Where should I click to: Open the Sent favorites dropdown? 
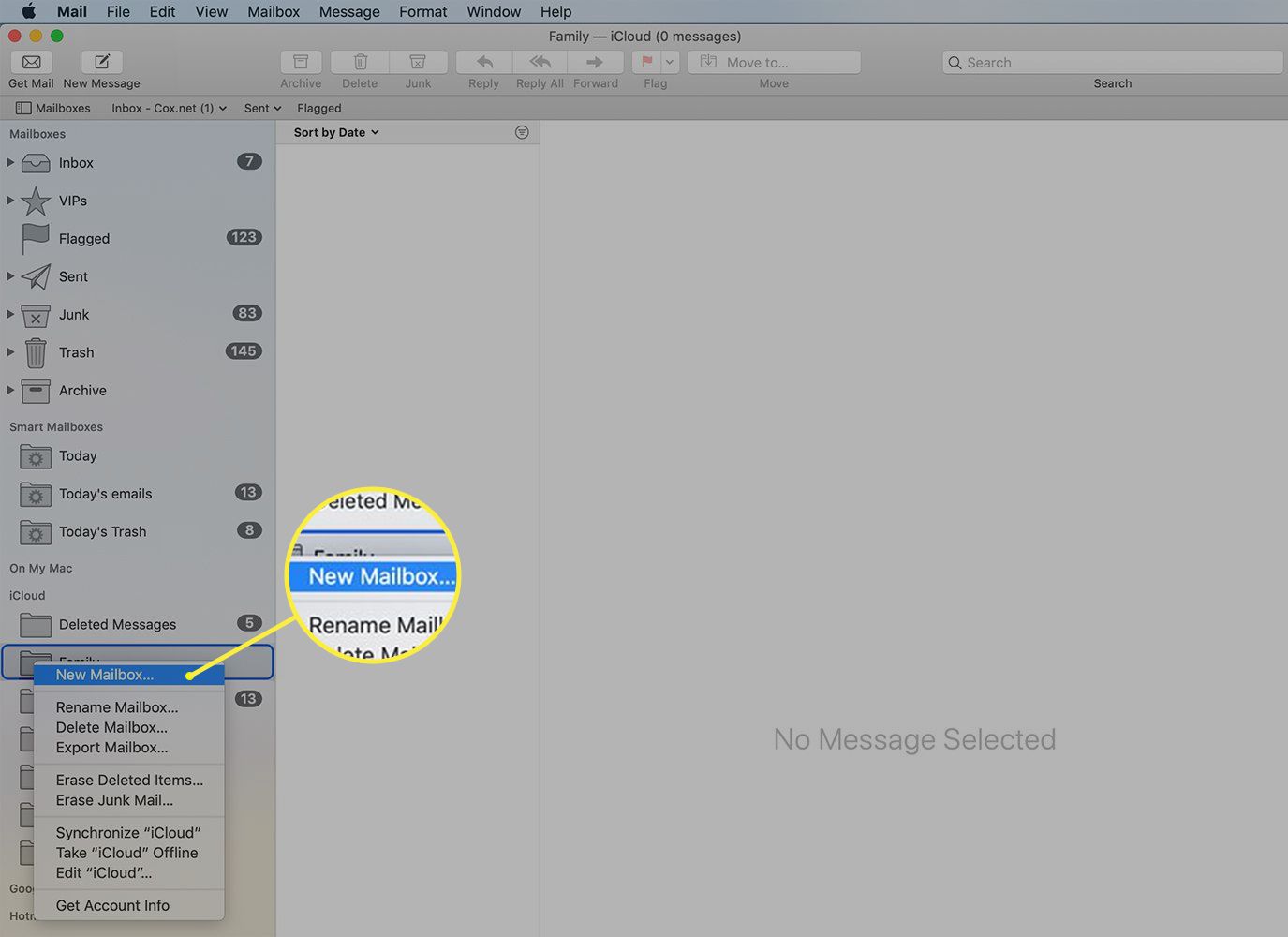pos(262,108)
